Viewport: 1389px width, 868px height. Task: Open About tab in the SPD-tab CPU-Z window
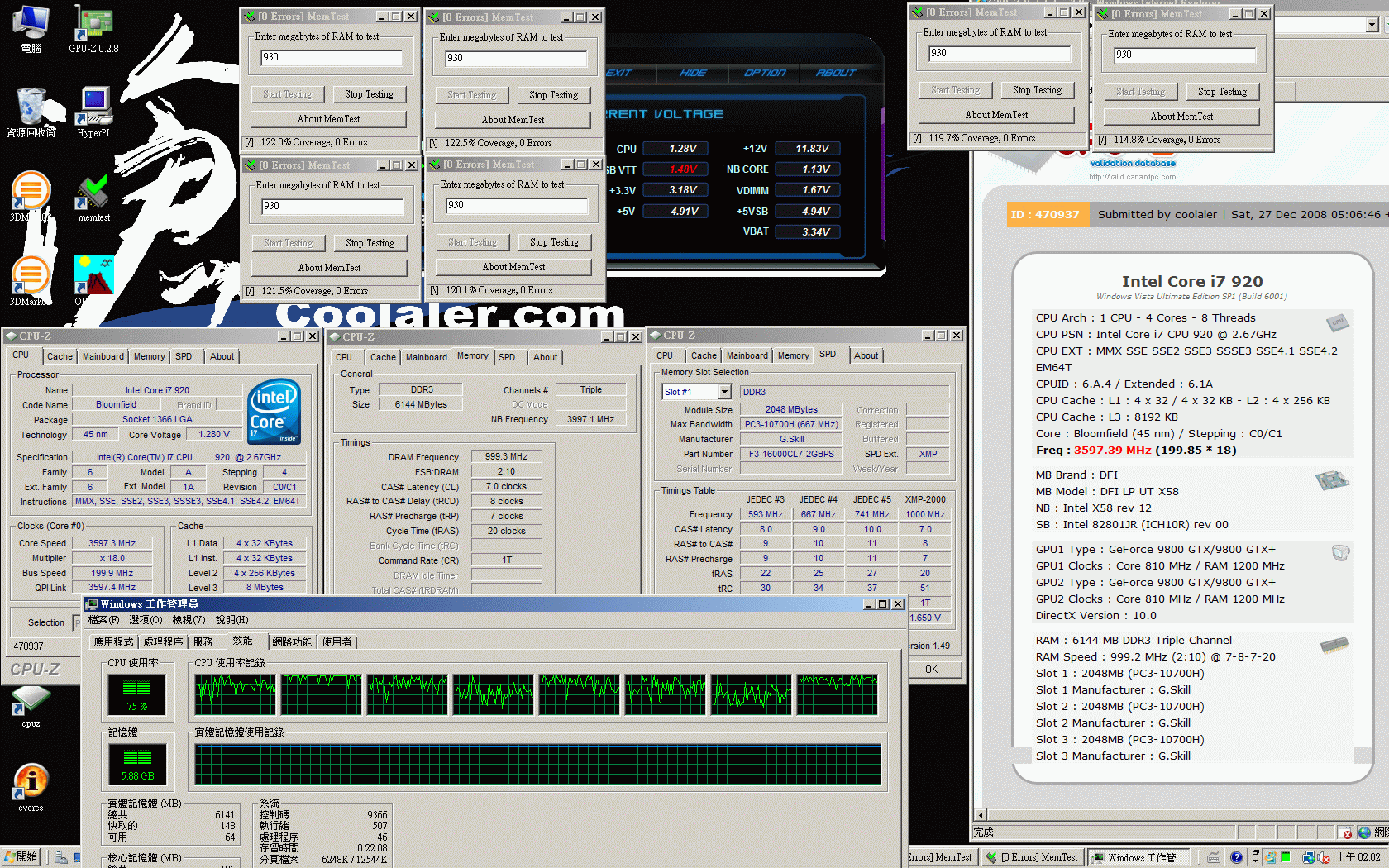pyautogui.click(x=866, y=356)
